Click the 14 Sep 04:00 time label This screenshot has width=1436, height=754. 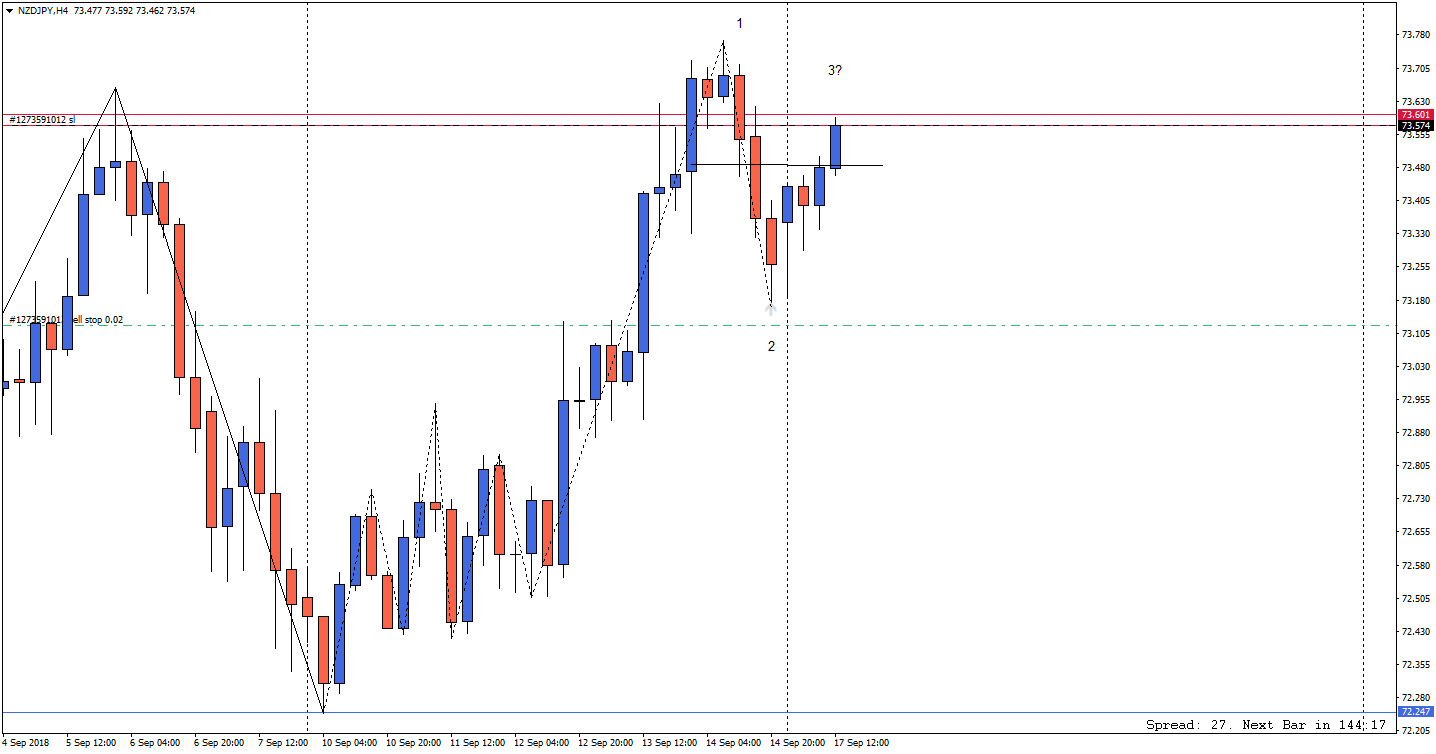[x=735, y=743]
